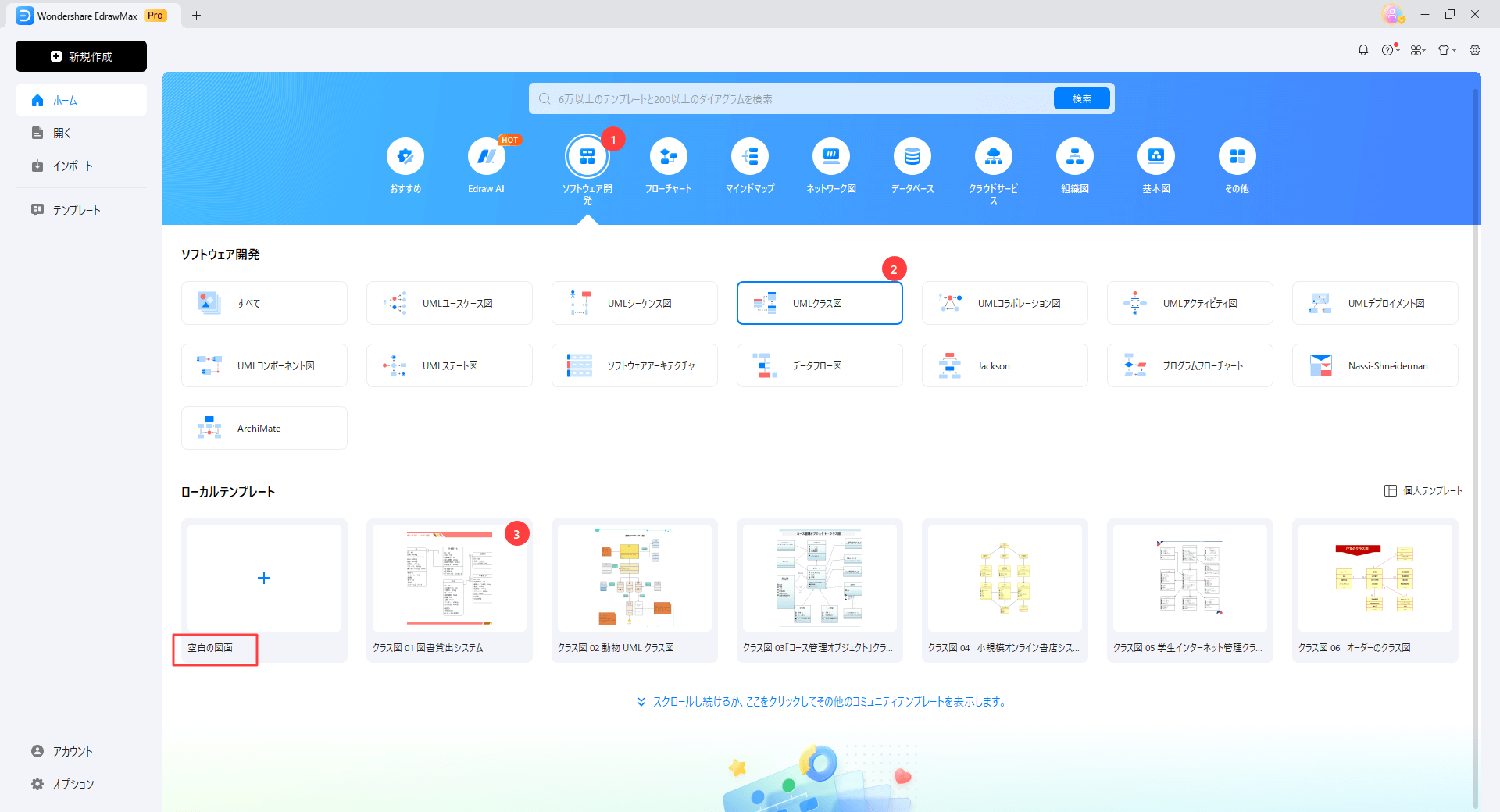This screenshot has width=1500, height=812.
Task: Select UMLシーケンス図 diagram type
Action: pos(634,303)
